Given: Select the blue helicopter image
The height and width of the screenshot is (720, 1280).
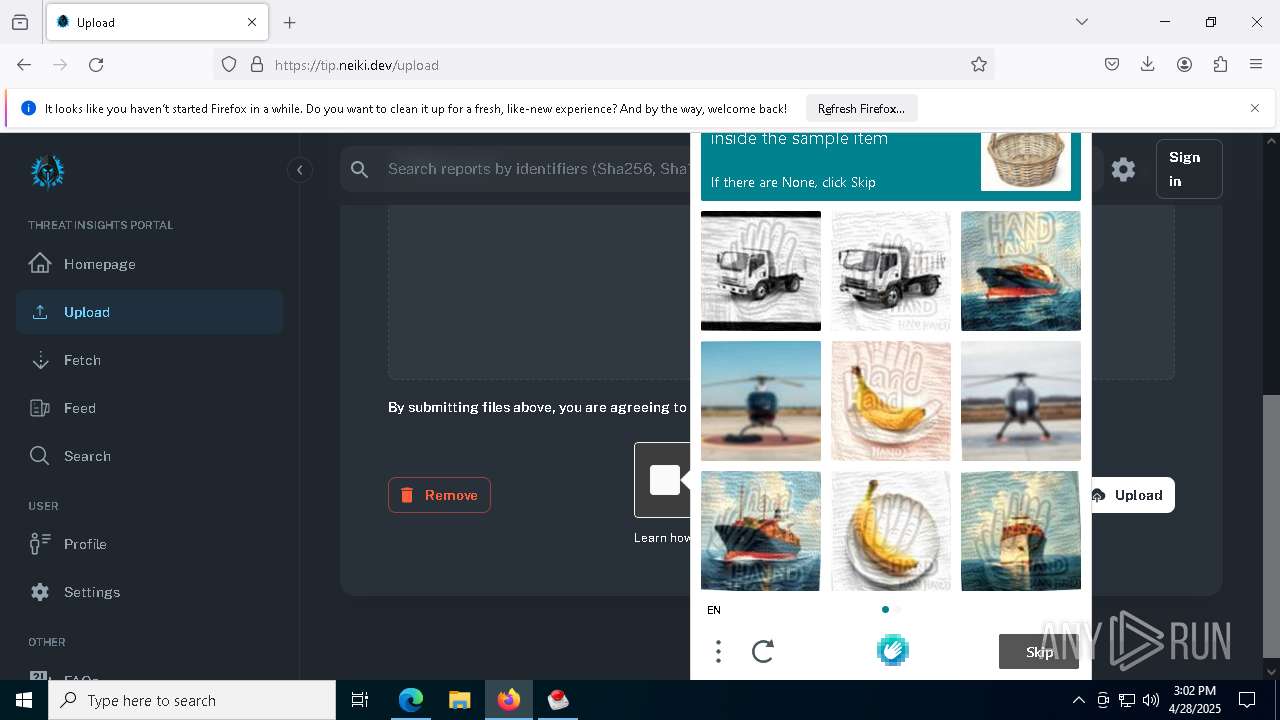Looking at the screenshot, I should 761,401.
